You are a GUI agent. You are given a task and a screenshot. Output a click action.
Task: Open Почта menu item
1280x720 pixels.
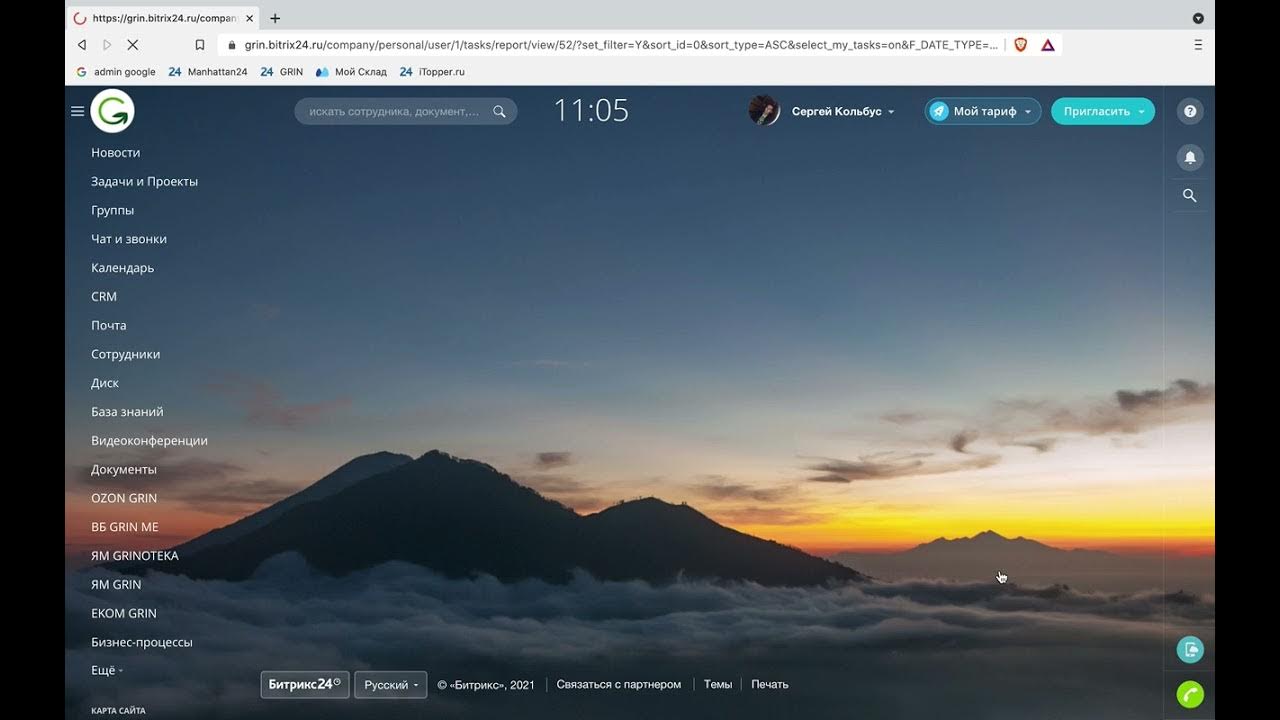coord(109,326)
